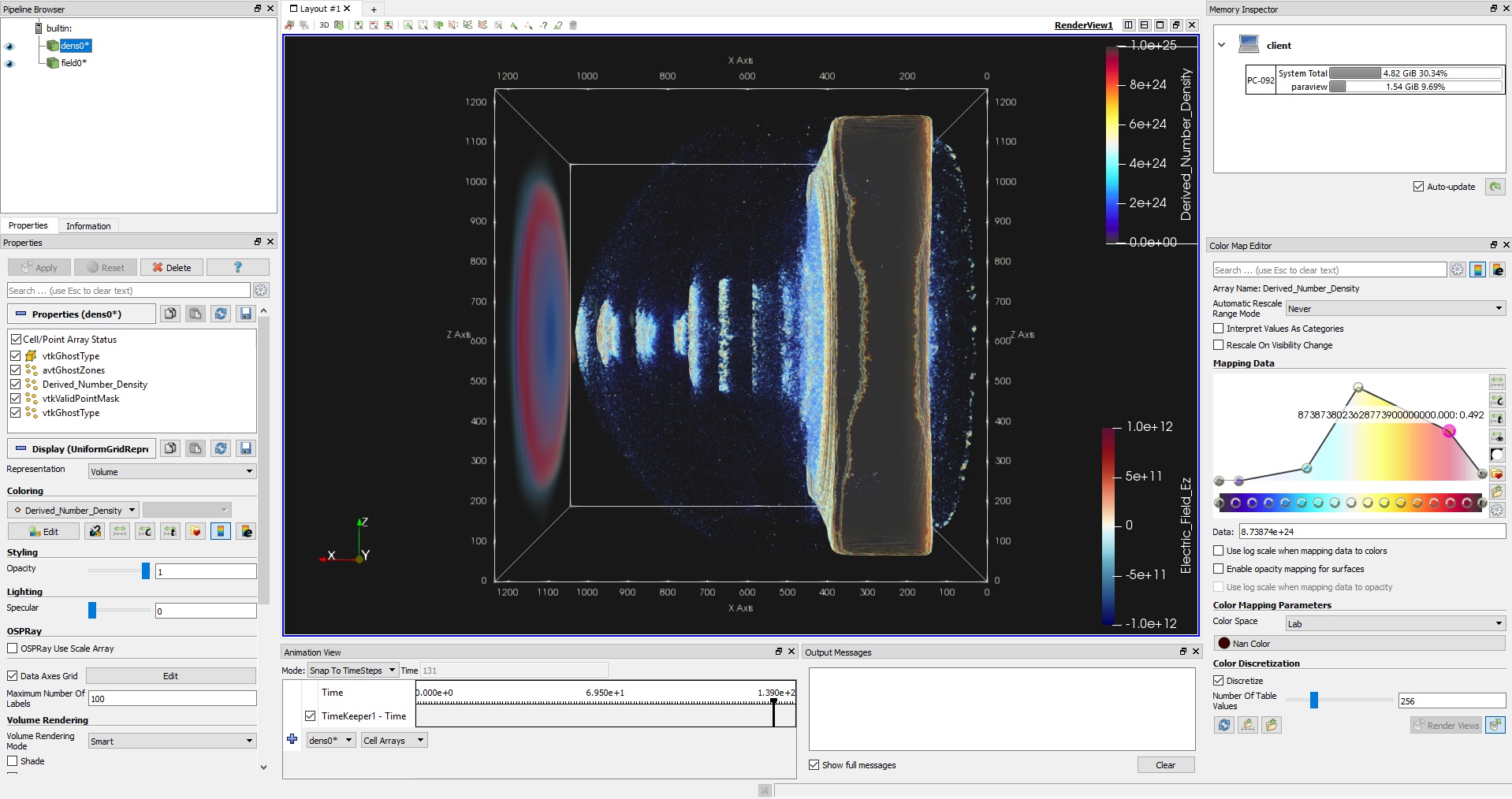Click the clear selection trash icon in view toolbar
1512x799 pixels.
tap(573, 25)
